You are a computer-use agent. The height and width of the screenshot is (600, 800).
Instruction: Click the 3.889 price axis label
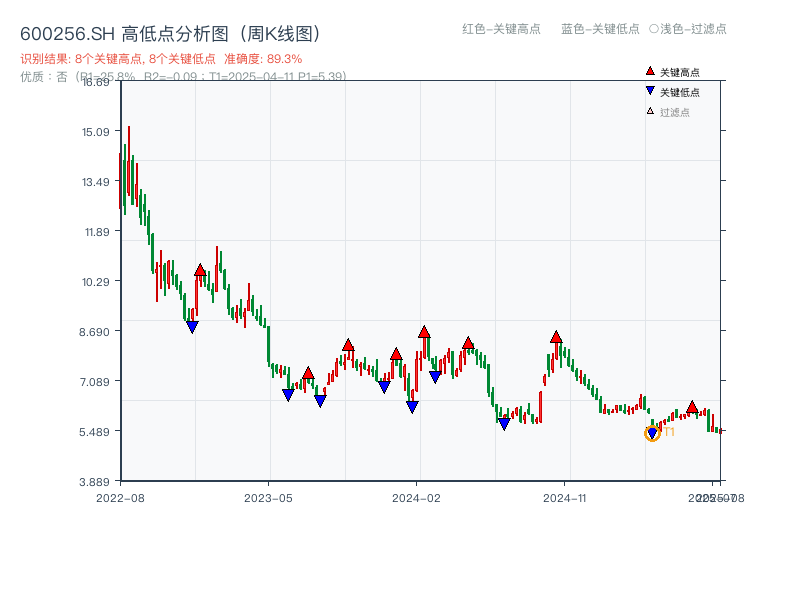[94, 482]
